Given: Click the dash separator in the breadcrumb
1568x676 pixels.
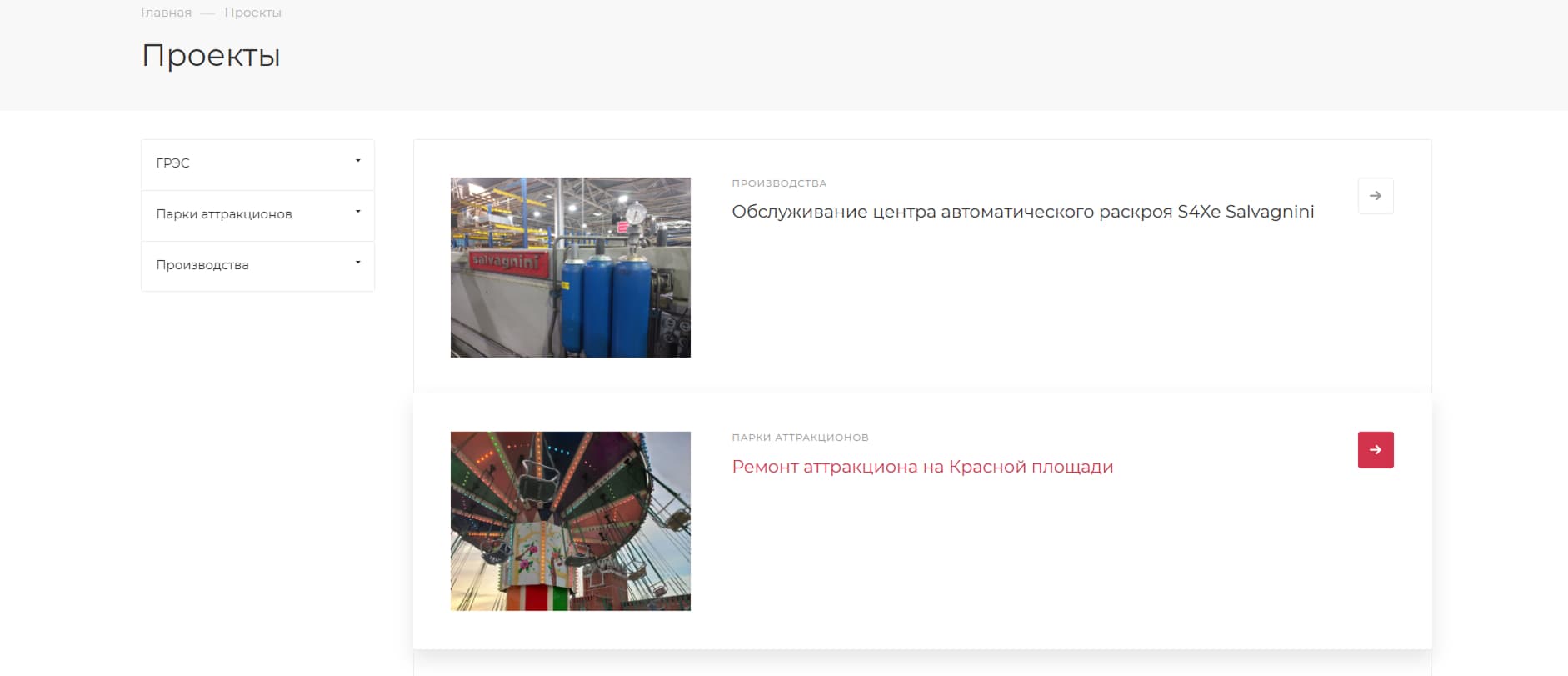Looking at the screenshot, I should tap(207, 13).
